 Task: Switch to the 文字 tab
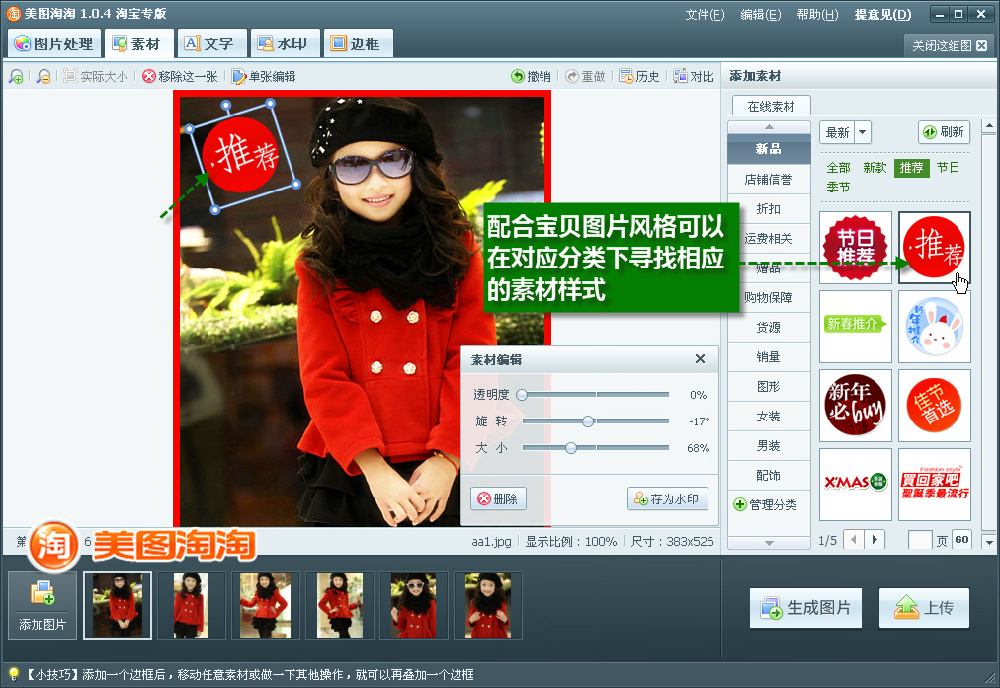pos(212,43)
